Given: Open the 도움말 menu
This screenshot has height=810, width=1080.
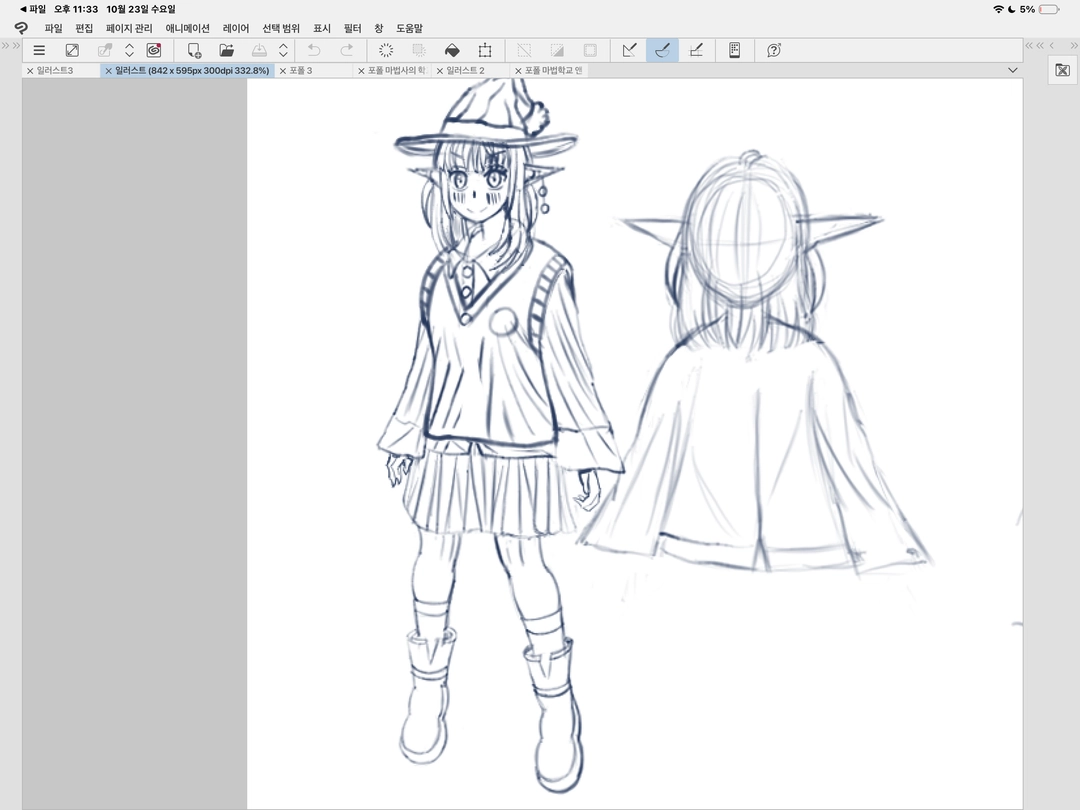Looking at the screenshot, I should (x=409, y=28).
